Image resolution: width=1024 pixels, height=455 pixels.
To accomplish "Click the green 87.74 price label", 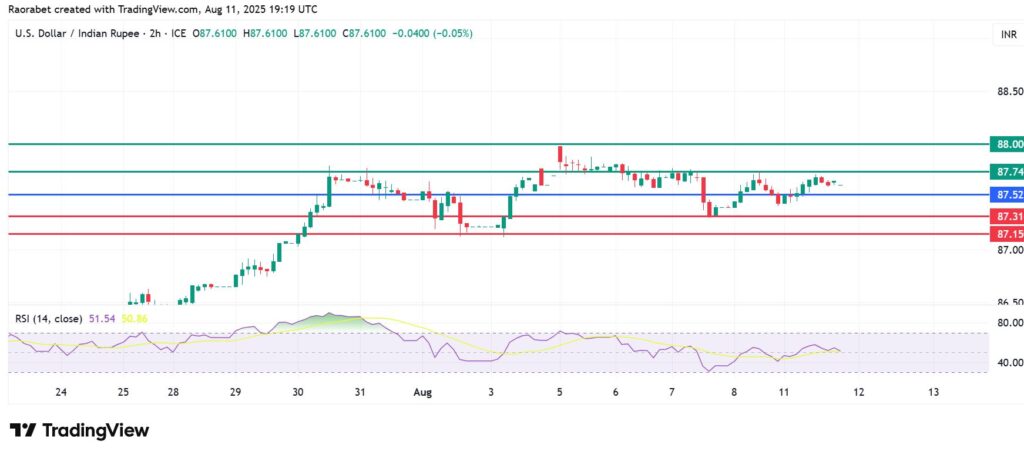I will (x=1003, y=172).
